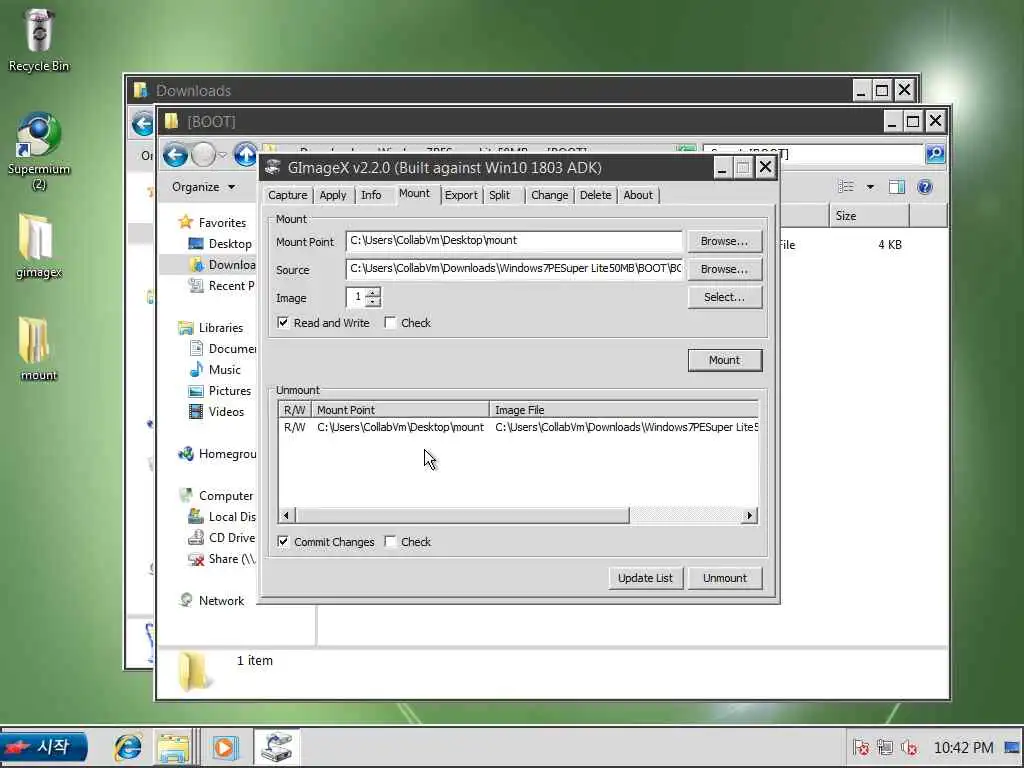Viewport: 1024px width, 768px height.
Task: Click the Image number field
Action: 356,297
